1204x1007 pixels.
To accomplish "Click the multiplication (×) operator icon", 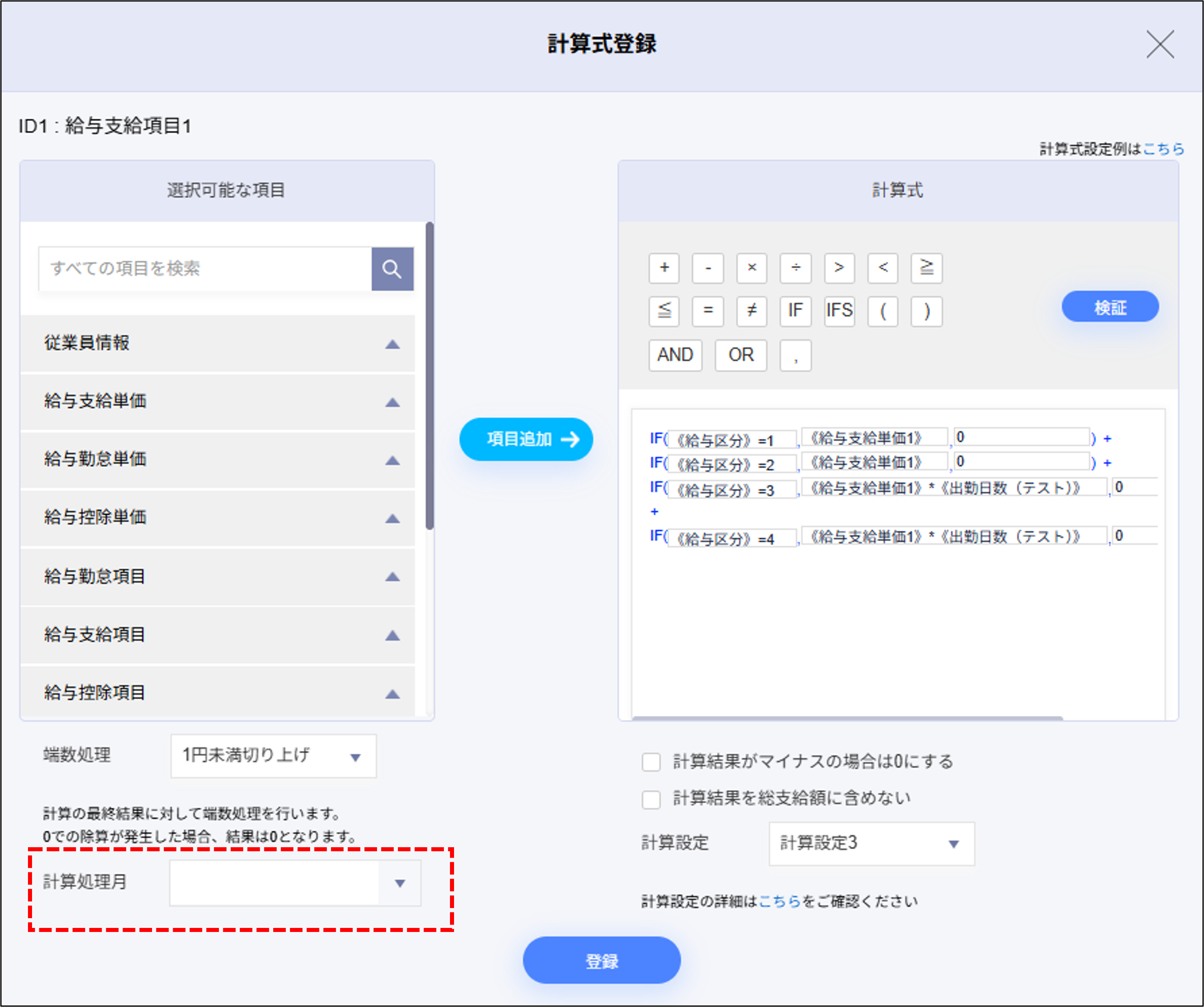I will click(x=752, y=268).
